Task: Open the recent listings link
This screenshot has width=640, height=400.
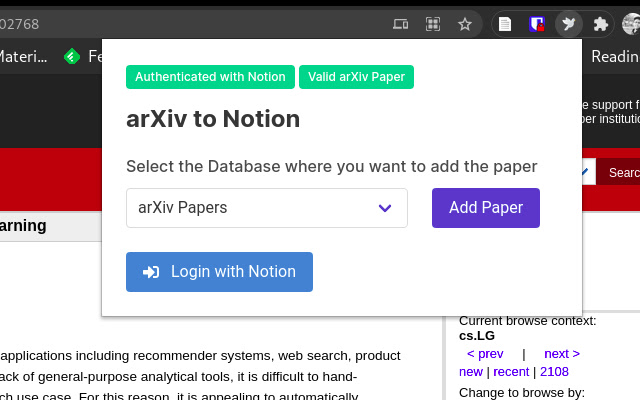Action: (511, 372)
